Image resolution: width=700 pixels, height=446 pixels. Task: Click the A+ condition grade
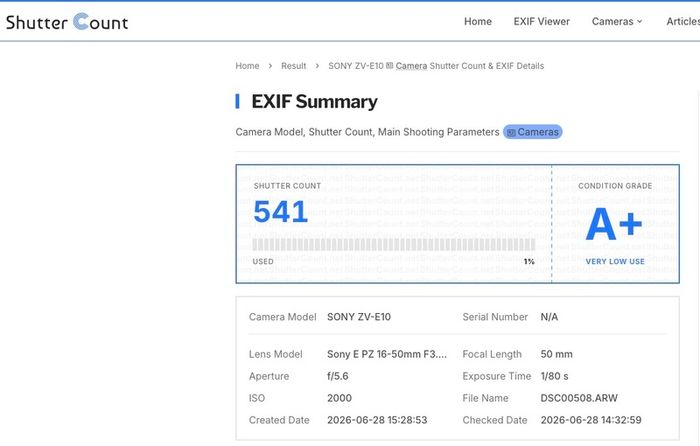(x=614, y=223)
